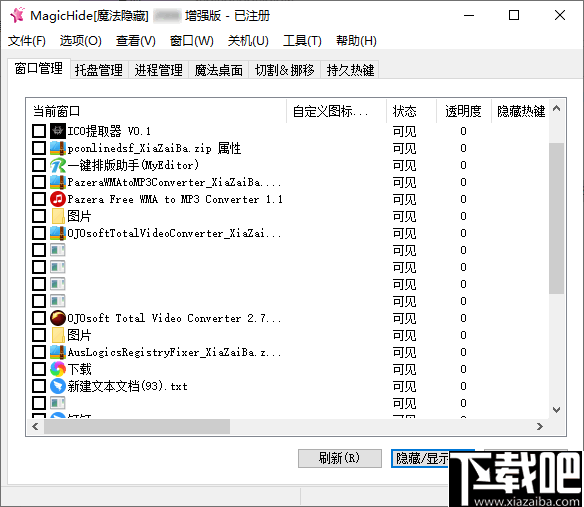Click the ICO提取器 V0.1 window icon
The width and height of the screenshot is (584, 507).
click(58, 131)
